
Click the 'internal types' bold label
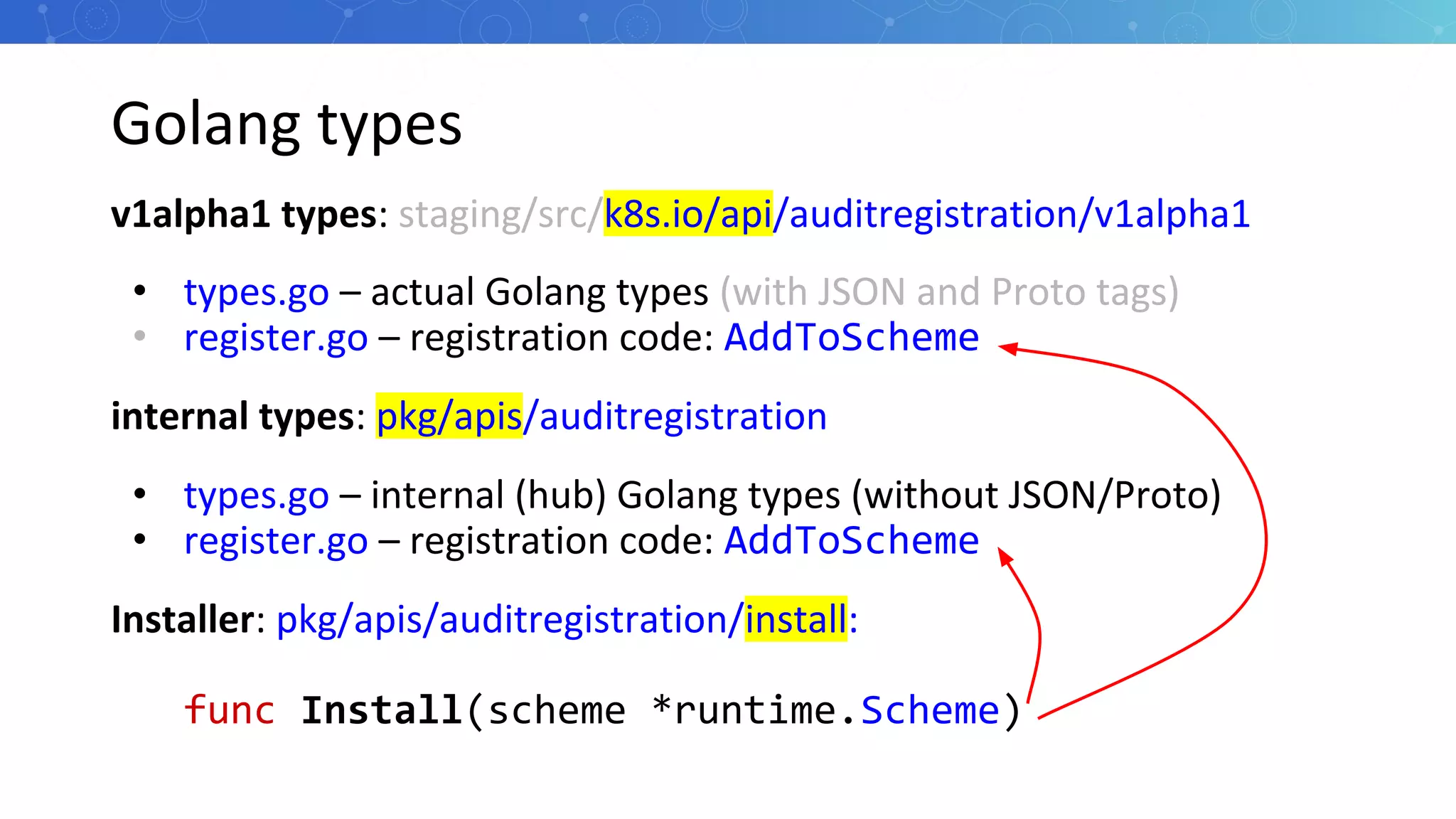(232, 417)
